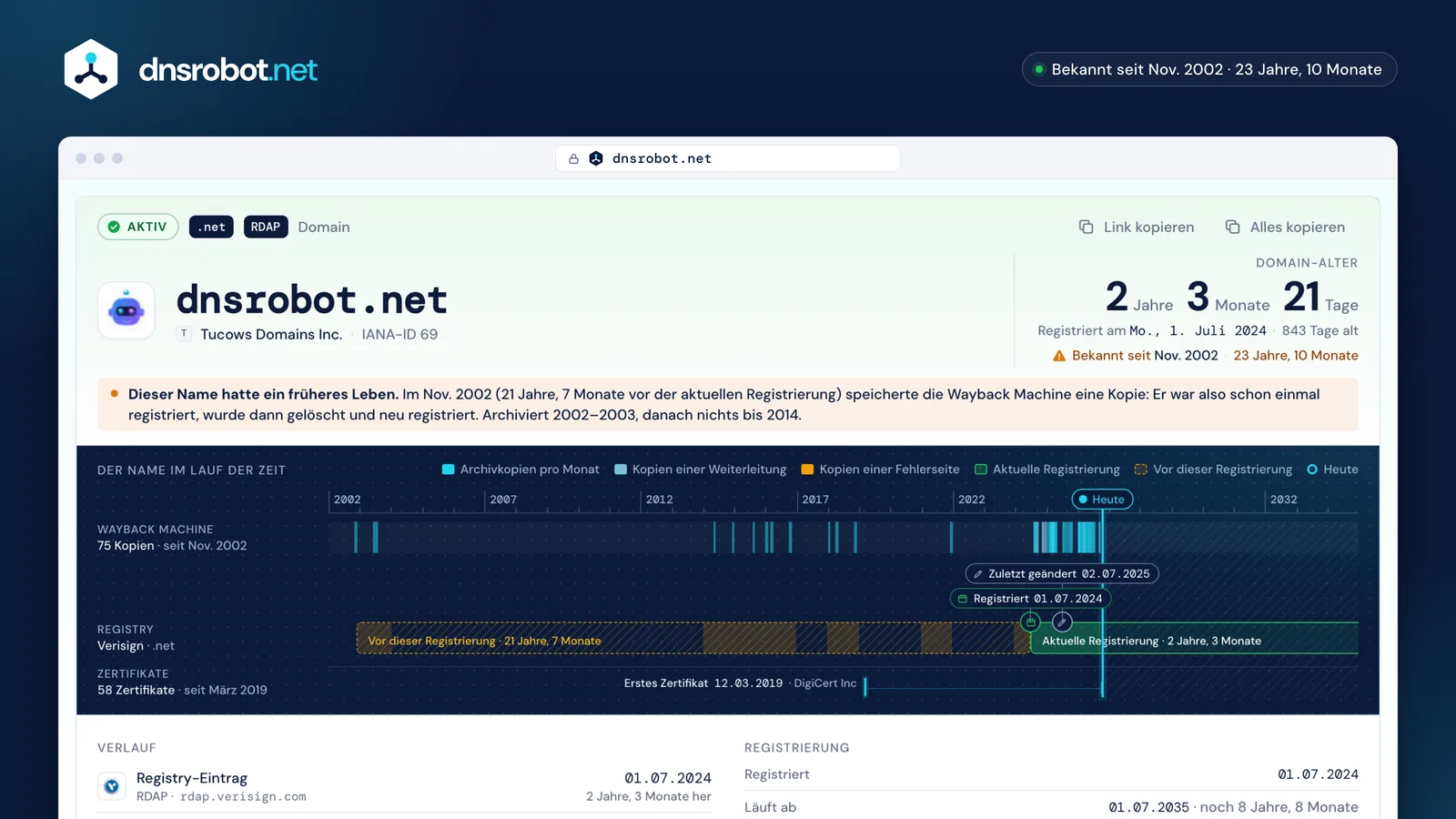
Task: Select the RDAP badge
Action: tap(266, 227)
